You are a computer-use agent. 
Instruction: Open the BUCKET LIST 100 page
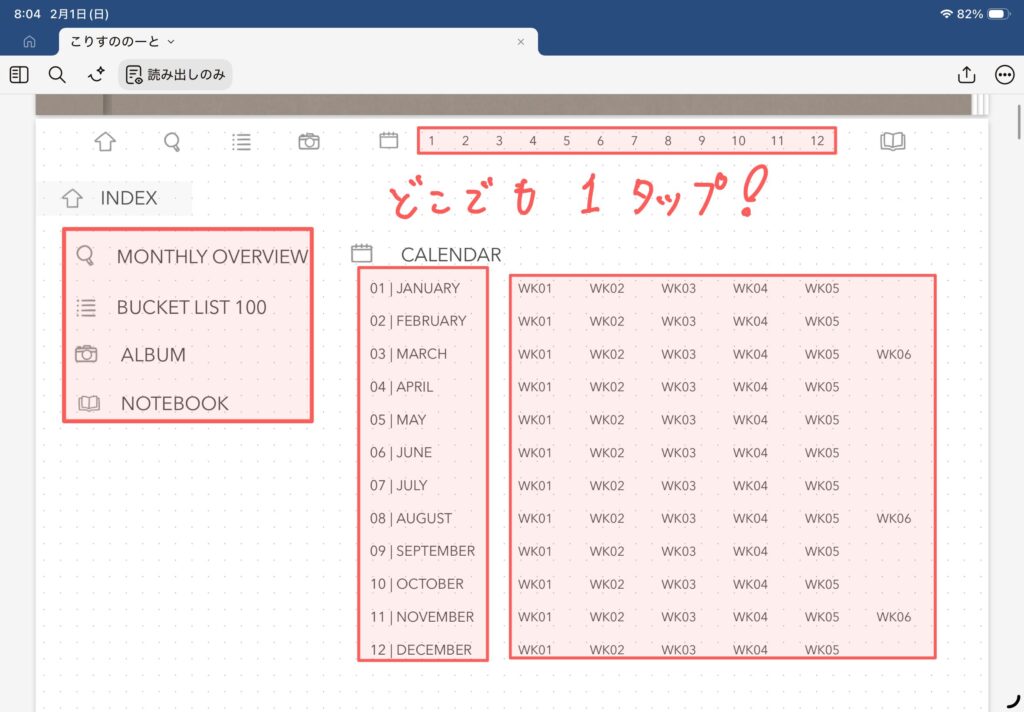(x=191, y=307)
